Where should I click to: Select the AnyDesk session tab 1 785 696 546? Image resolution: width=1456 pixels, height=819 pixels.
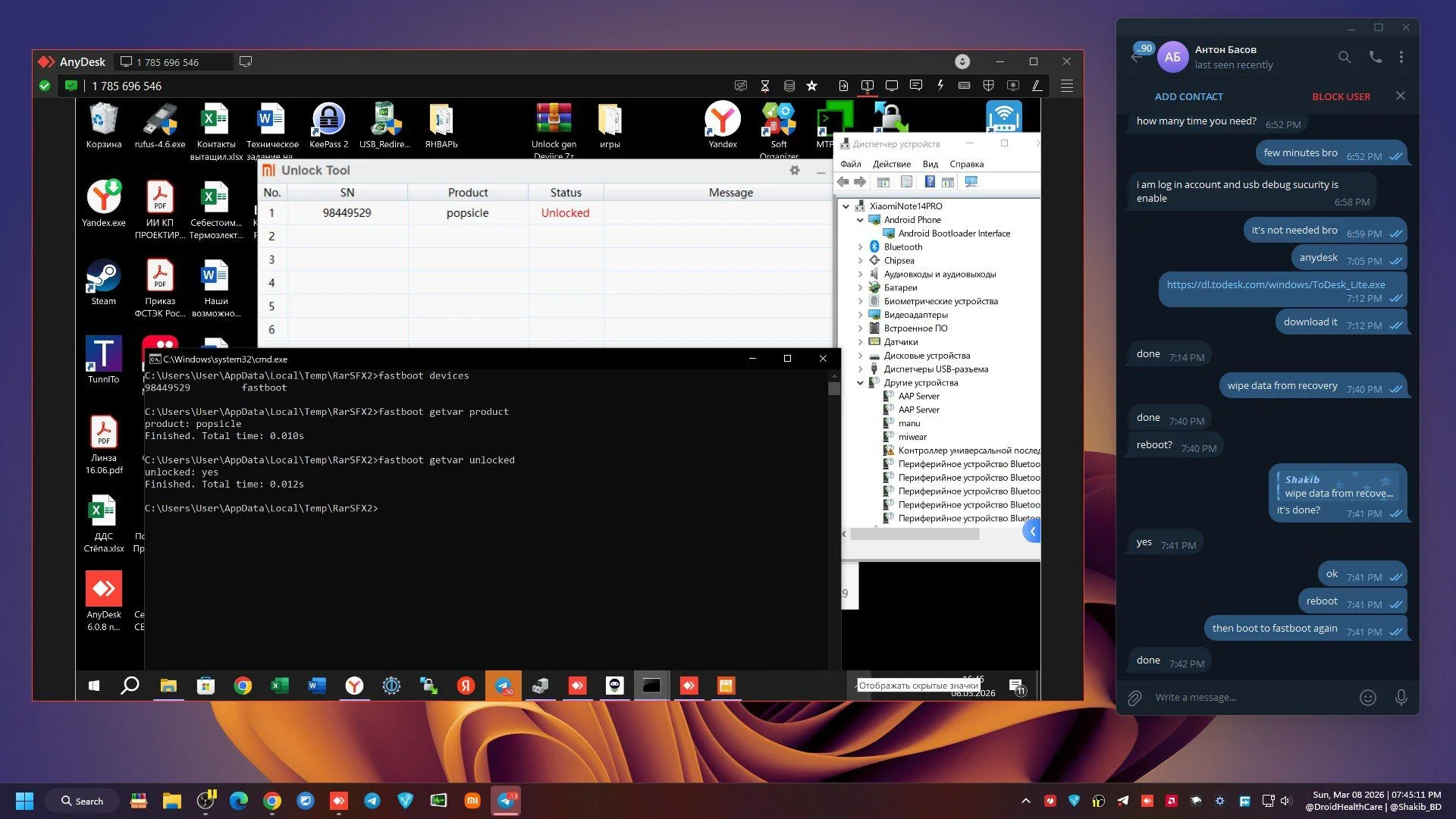pos(174,62)
